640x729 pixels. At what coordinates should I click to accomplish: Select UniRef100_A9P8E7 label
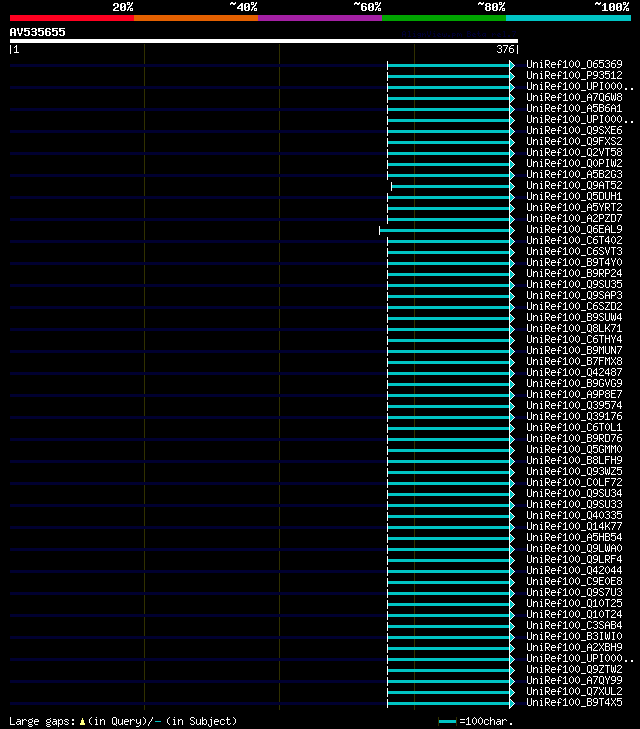(574, 394)
